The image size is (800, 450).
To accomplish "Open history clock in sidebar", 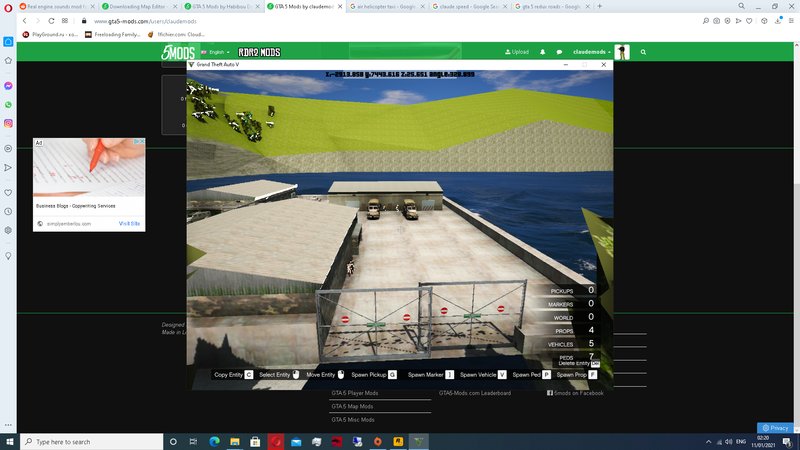I will pos(8,211).
